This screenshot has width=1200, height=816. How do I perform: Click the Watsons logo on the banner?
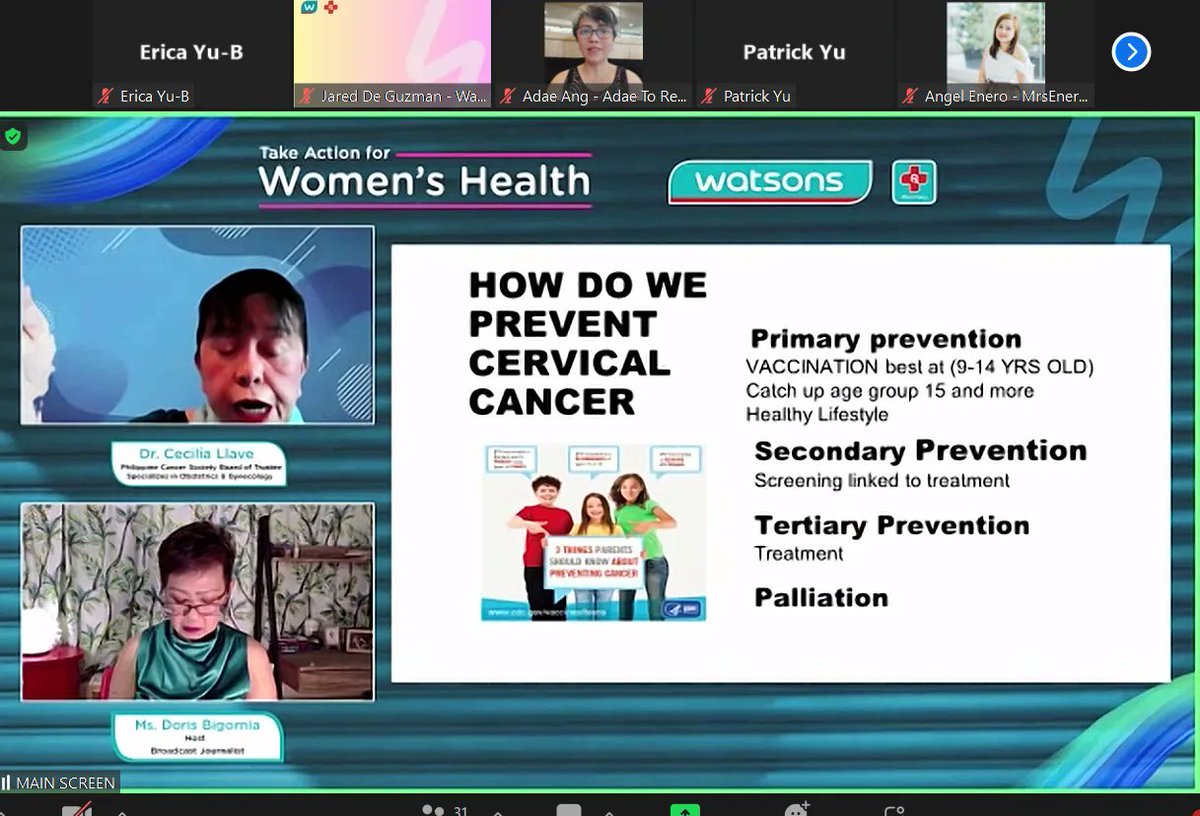click(x=770, y=182)
